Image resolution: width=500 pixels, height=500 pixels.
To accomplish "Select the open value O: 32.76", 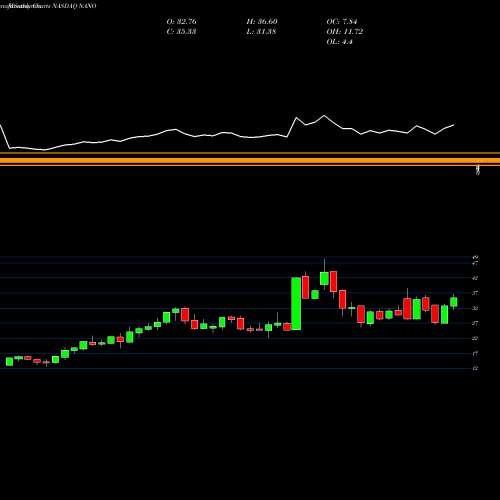I will 181,22.
